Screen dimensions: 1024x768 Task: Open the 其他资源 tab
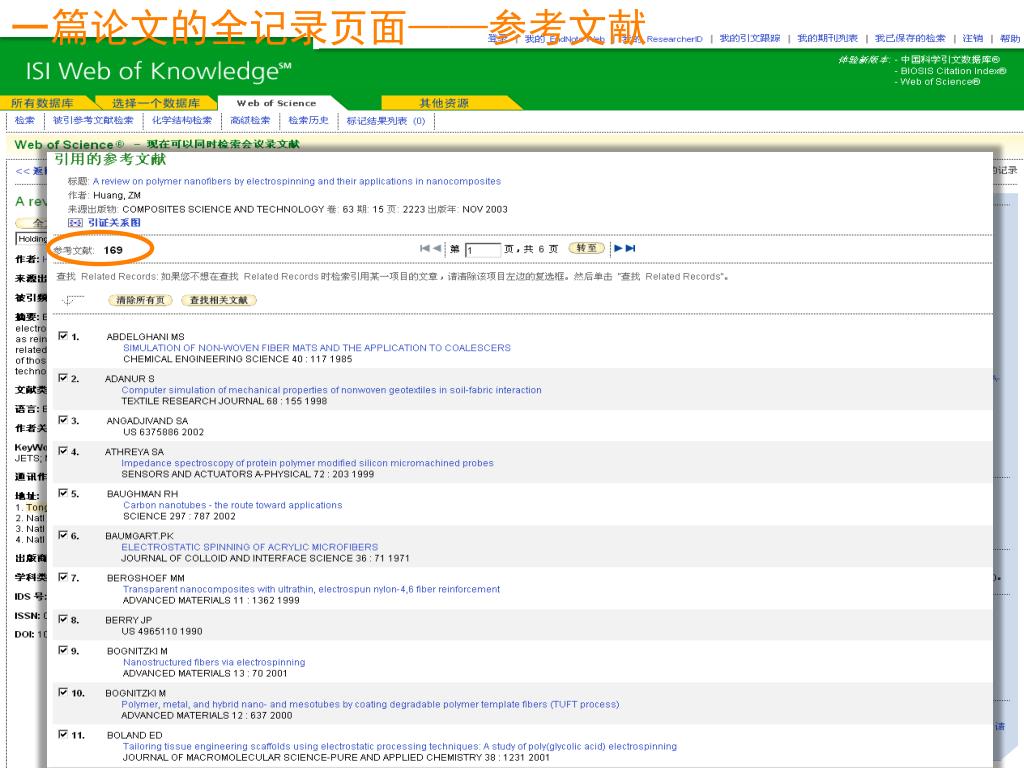(x=444, y=103)
